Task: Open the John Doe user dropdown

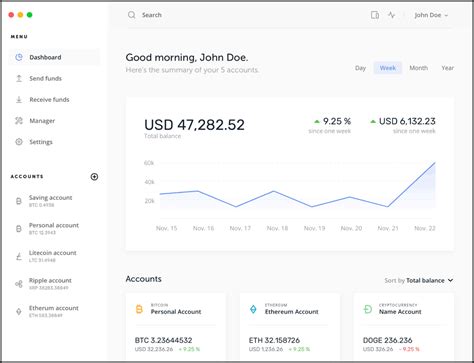Action: point(431,15)
